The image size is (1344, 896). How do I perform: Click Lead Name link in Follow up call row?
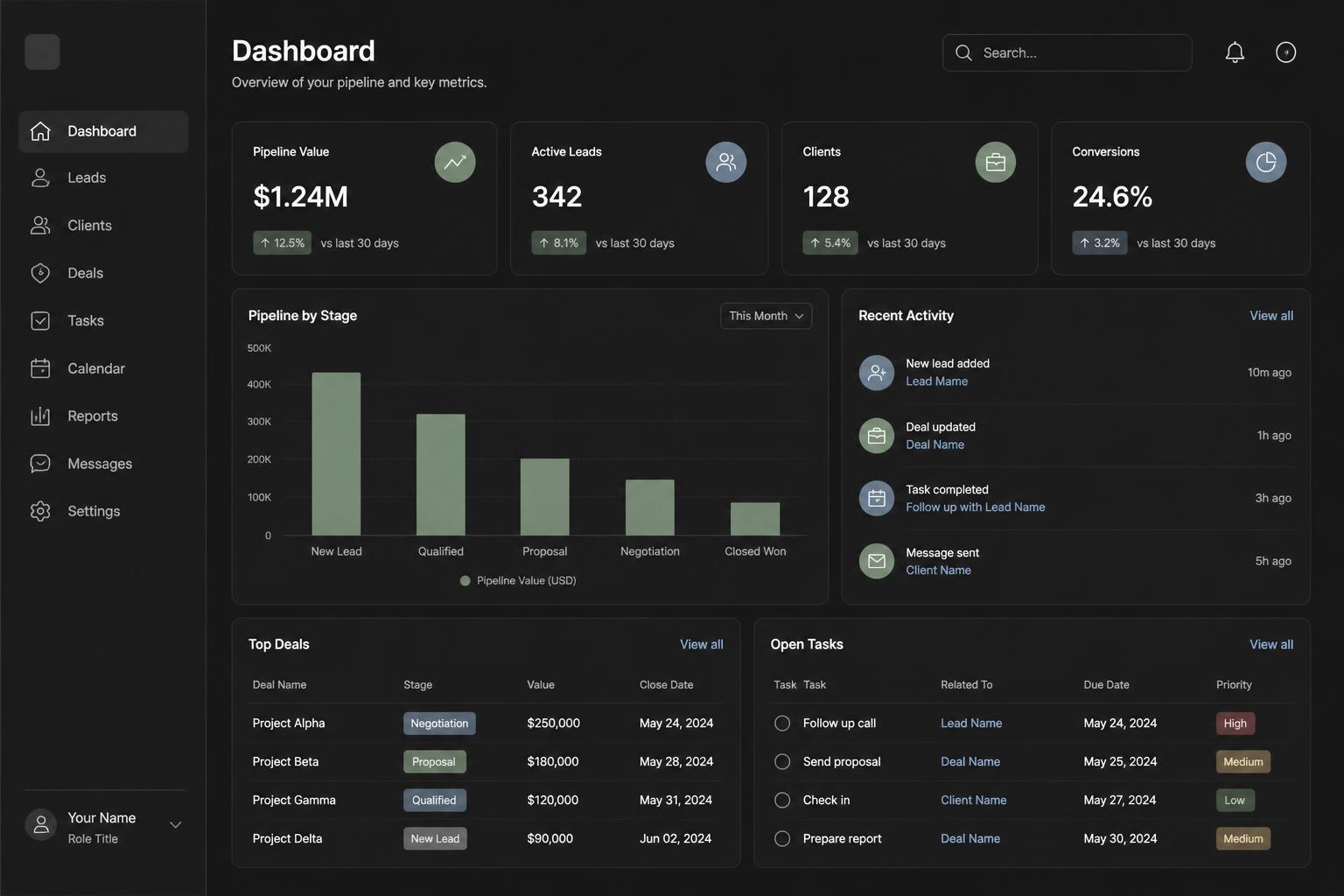[x=971, y=724]
